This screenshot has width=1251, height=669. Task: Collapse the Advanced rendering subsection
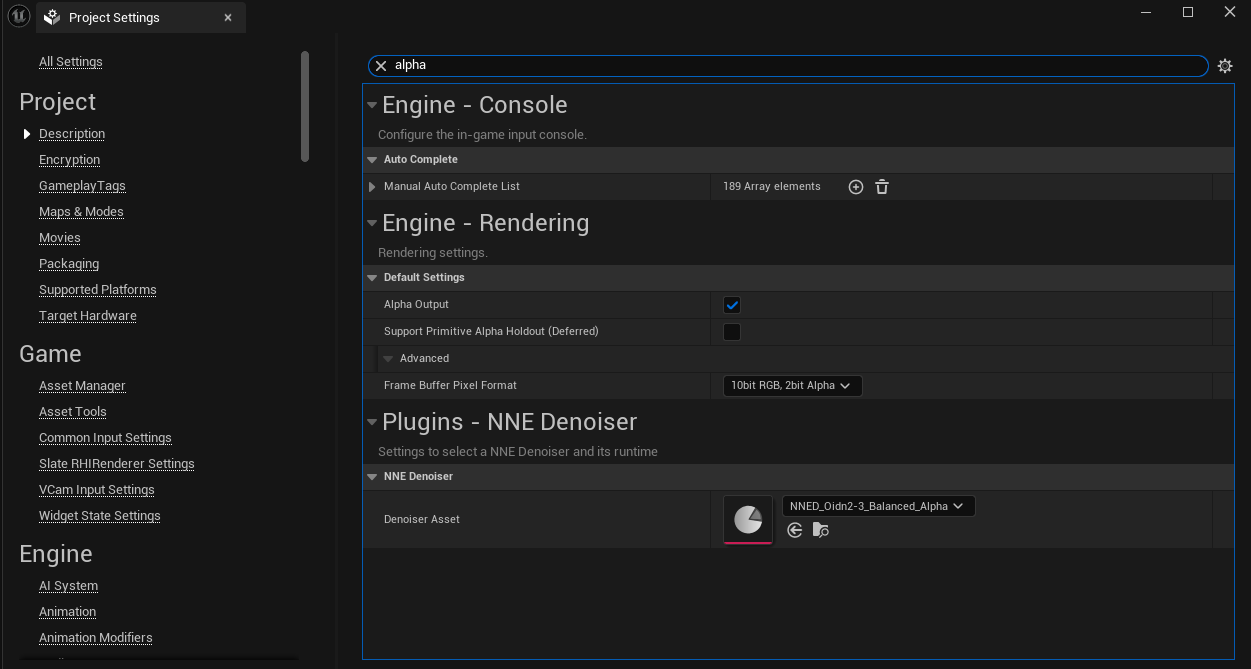(x=389, y=359)
